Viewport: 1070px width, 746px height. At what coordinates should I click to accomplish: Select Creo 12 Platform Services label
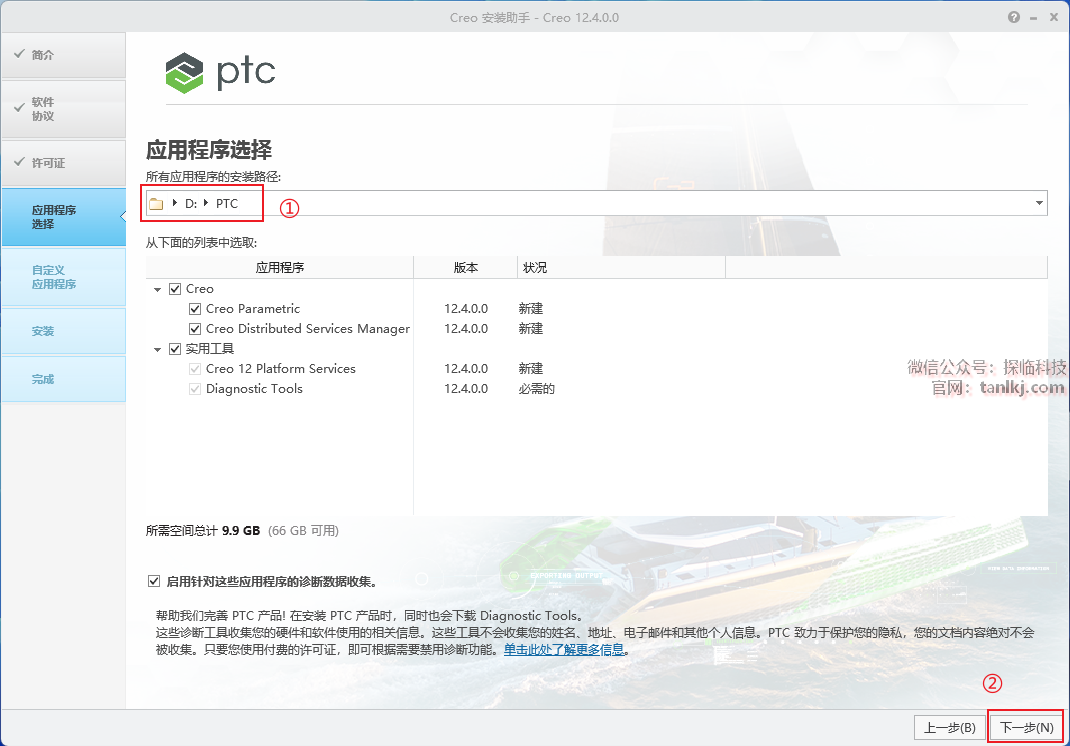point(280,369)
